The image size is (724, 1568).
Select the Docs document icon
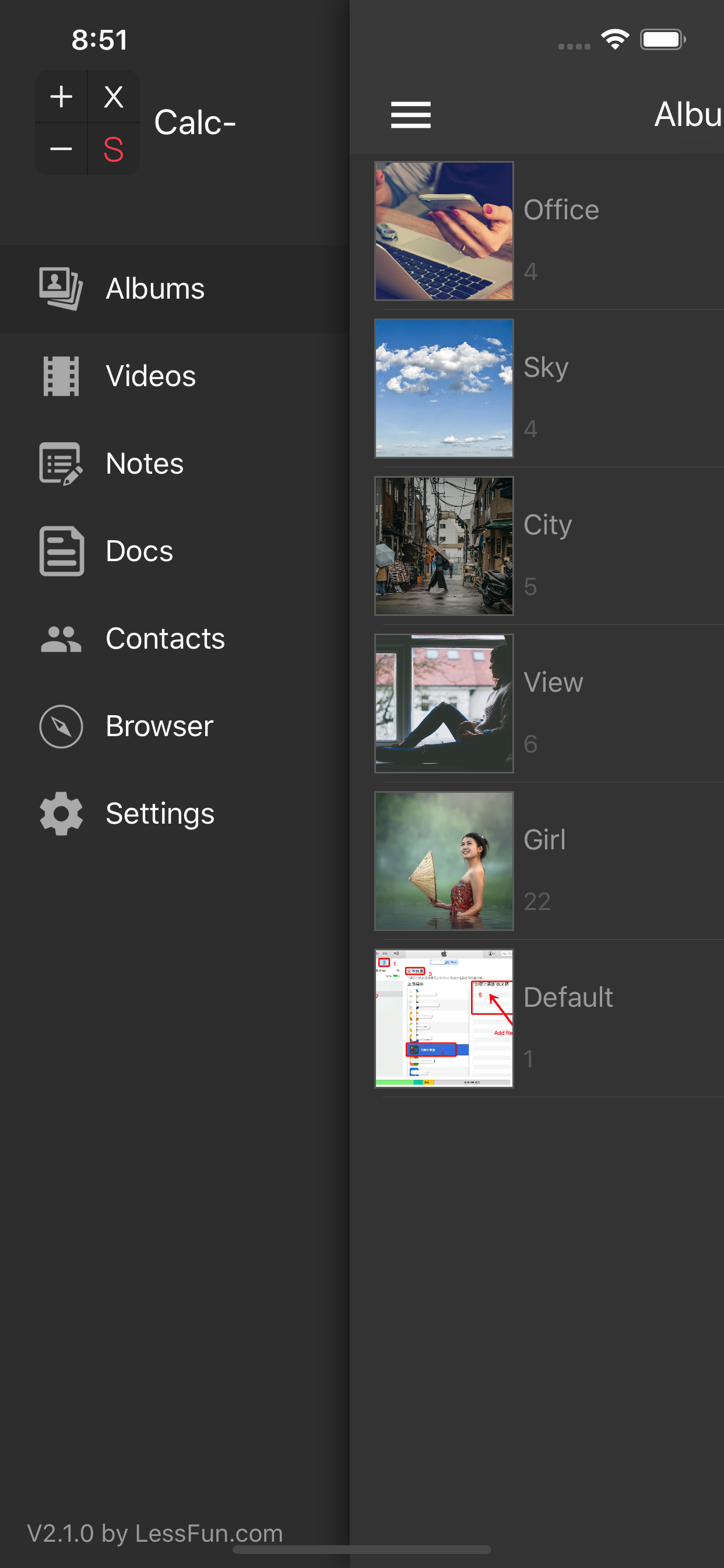61,551
